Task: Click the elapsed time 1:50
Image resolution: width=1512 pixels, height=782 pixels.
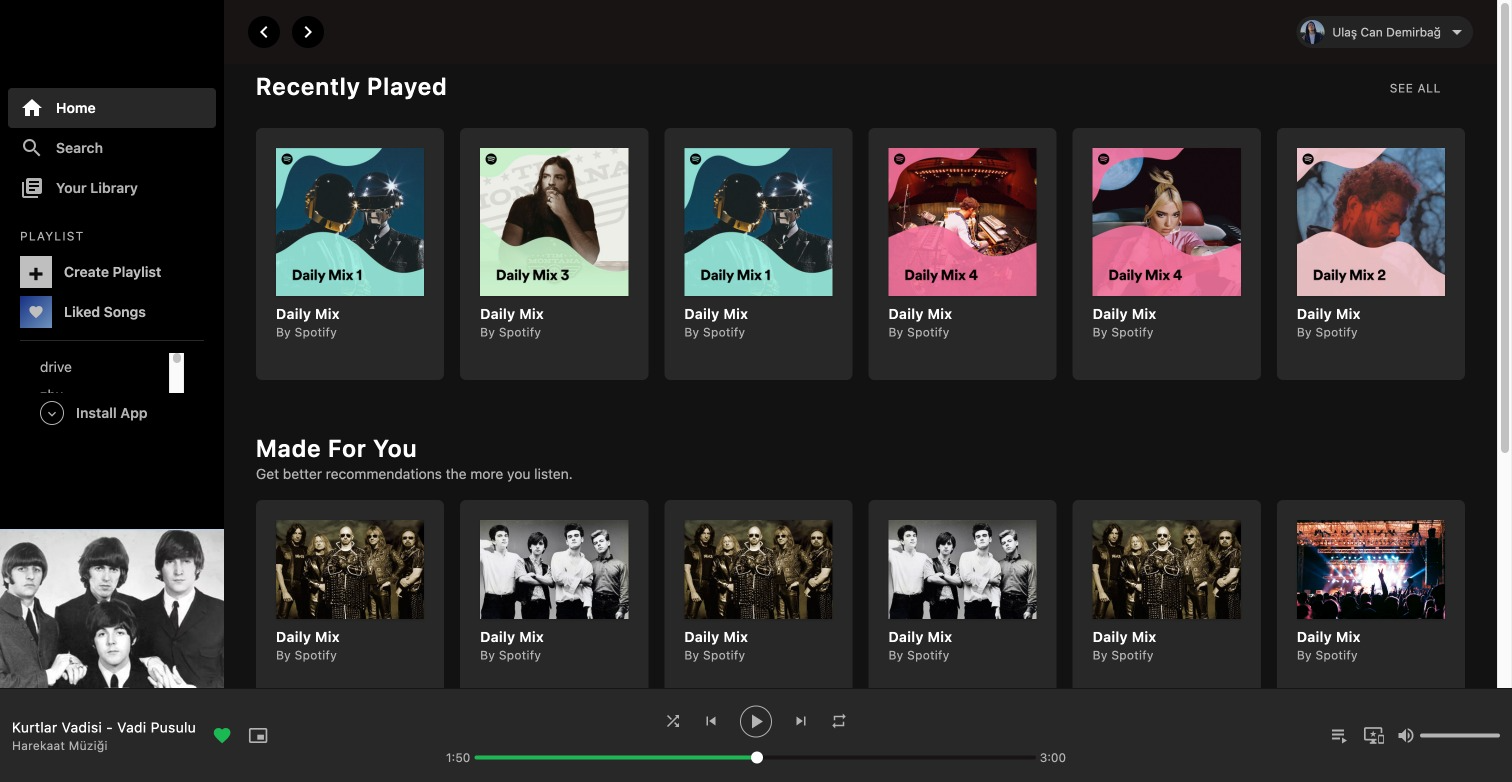Action: (x=458, y=758)
